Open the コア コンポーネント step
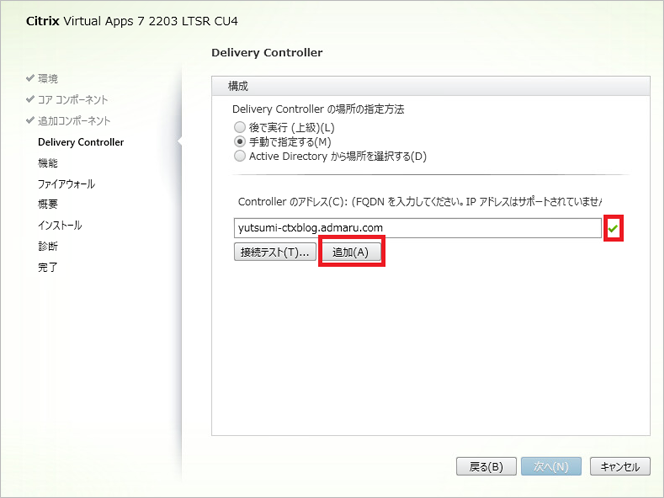The height and width of the screenshot is (498, 664). pos(73,100)
